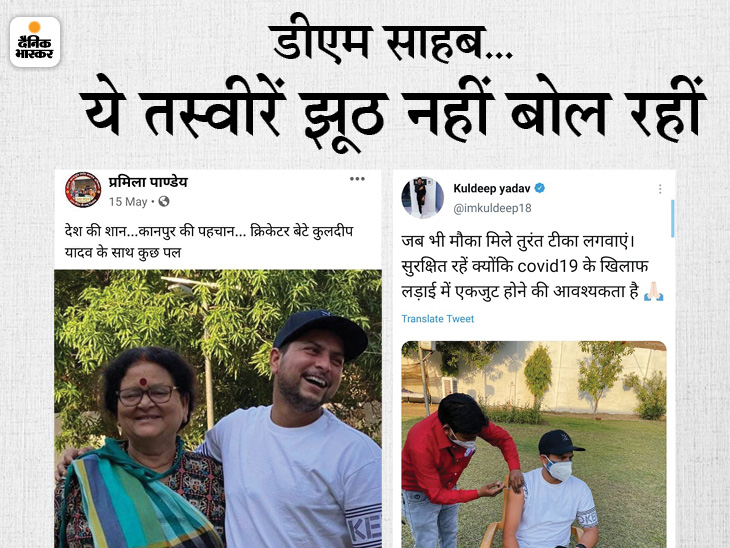
Task: Click the blue verified badge beside Kuldeep yadav
Action: 540,188
